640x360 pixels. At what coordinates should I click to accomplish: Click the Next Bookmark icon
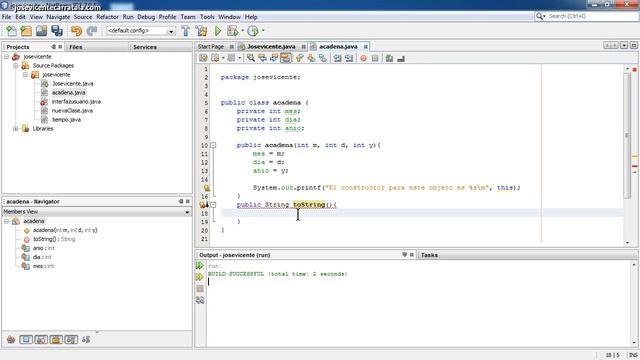311,58
